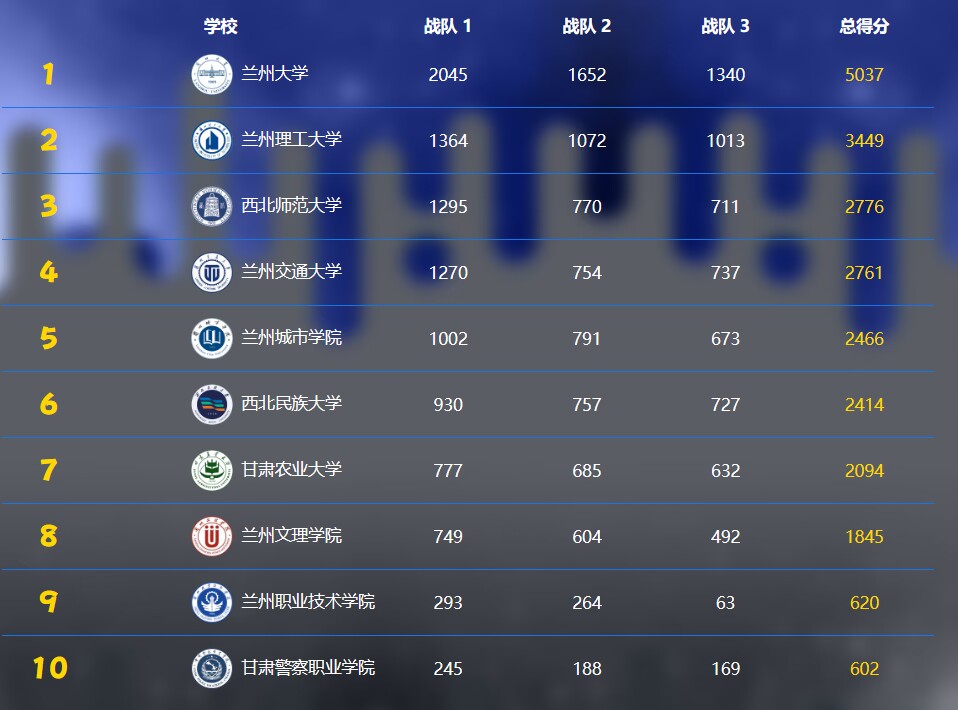Screen dimensions: 958x710
Task: Select the 总得分 column header
Action: pyautogui.click(x=864, y=27)
